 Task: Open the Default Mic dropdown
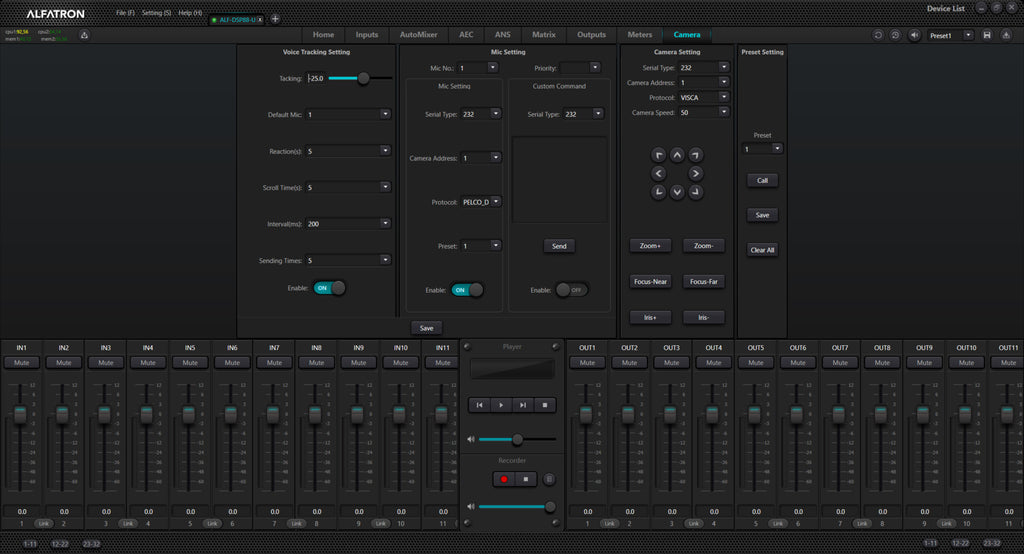click(x=385, y=114)
